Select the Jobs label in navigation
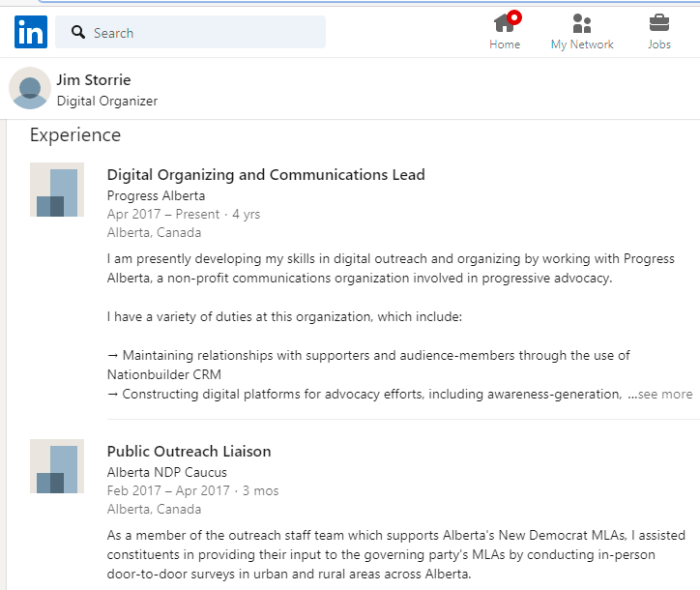This screenshot has width=700, height=590. point(659,44)
